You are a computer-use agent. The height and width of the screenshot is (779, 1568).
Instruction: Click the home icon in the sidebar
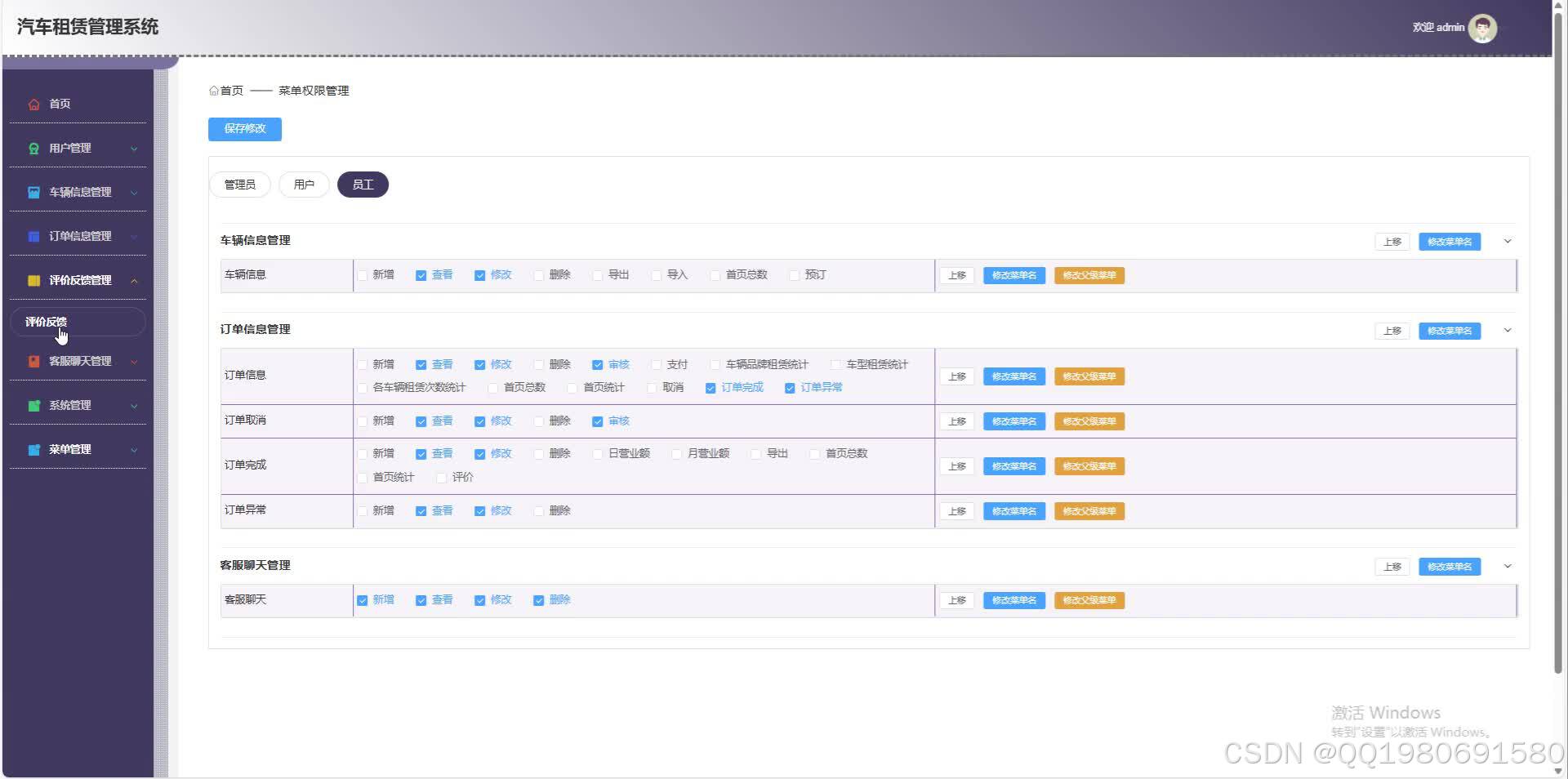(x=33, y=105)
